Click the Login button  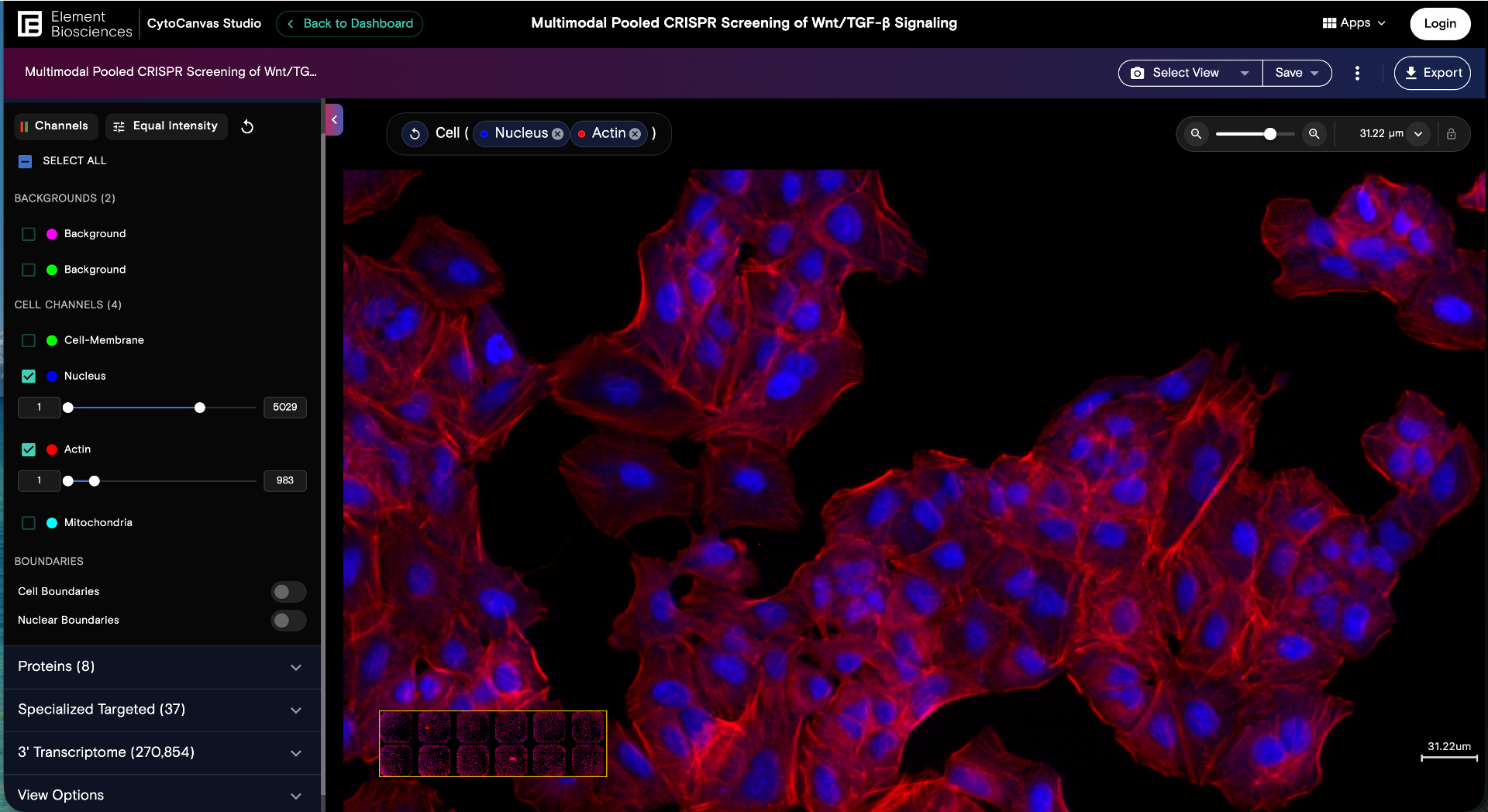(x=1440, y=24)
